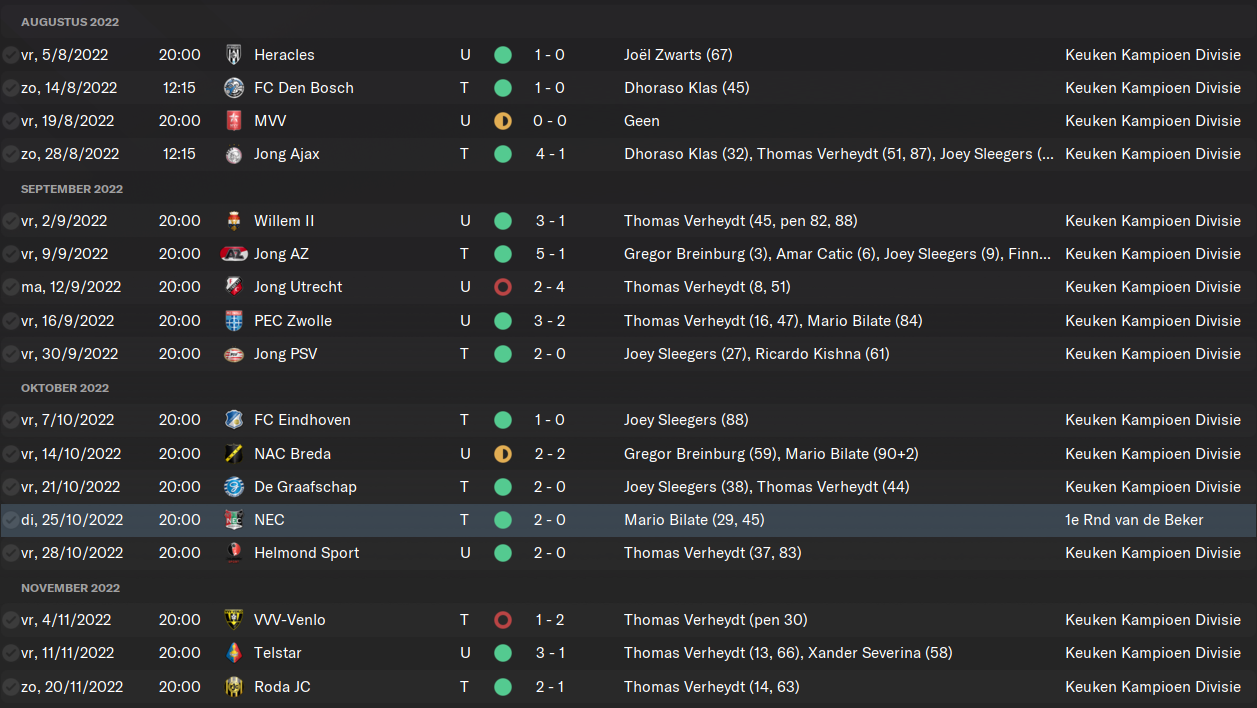
Task: Click the PEC Zwolle club badge
Action: pyautogui.click(x=234, y=321)
